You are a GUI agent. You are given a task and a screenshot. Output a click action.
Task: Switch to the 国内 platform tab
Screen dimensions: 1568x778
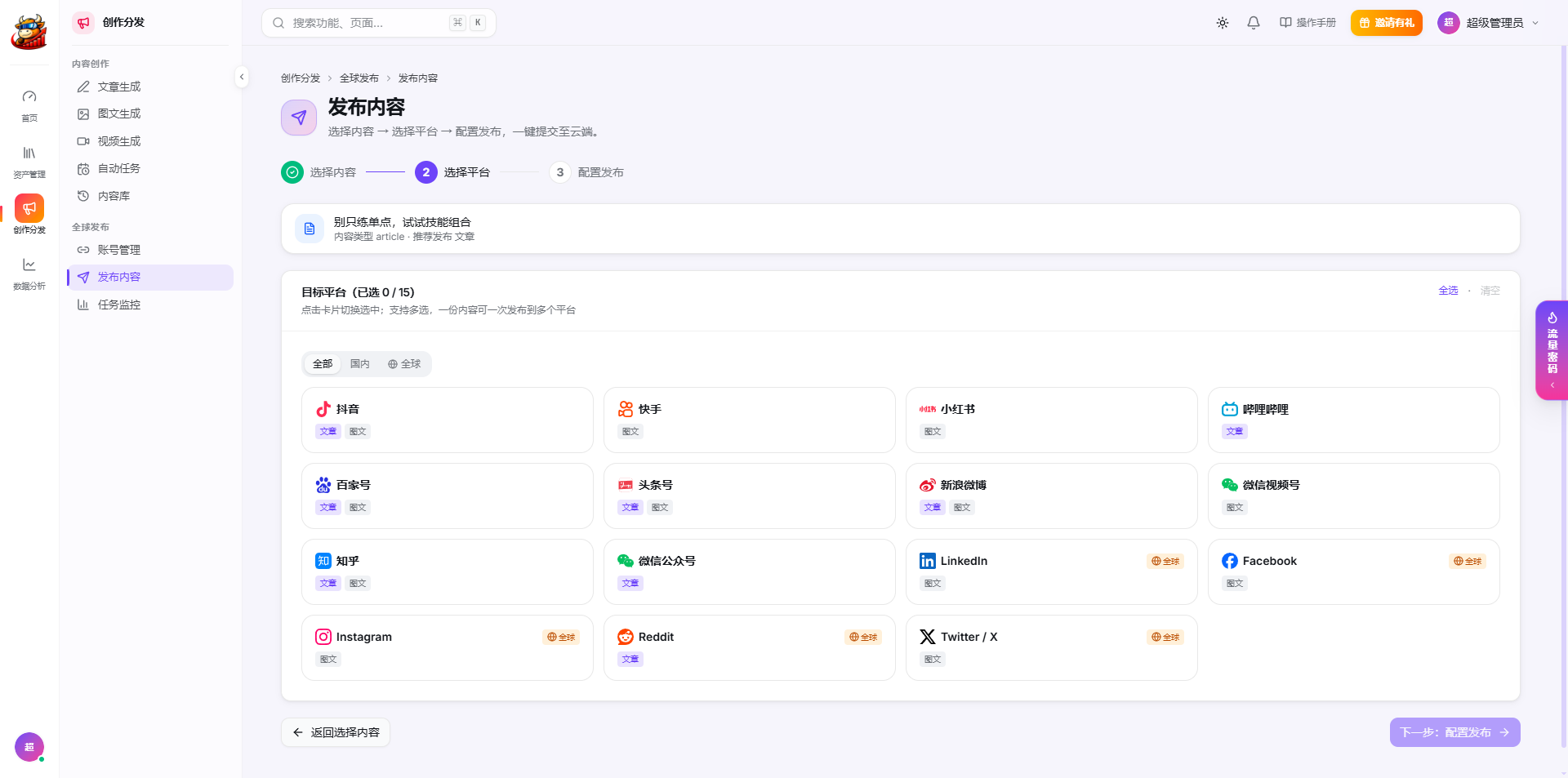tap(360, 364)
